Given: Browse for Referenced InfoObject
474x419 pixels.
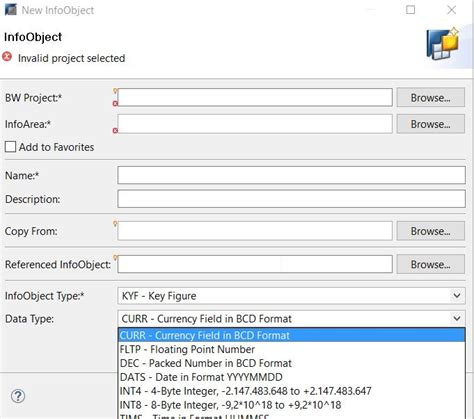Looking at the screenshot, I should pos(431,264).
